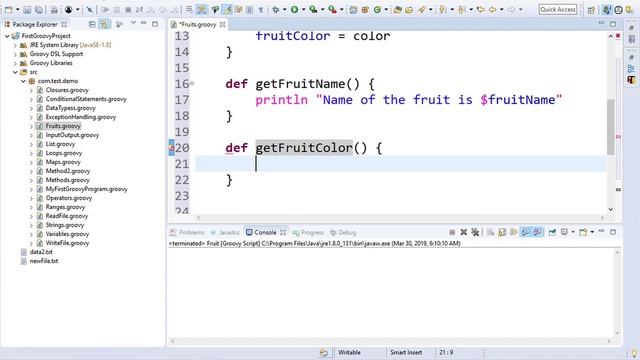Toggle Mark Occurrences toolbar button

coord(228,9)
